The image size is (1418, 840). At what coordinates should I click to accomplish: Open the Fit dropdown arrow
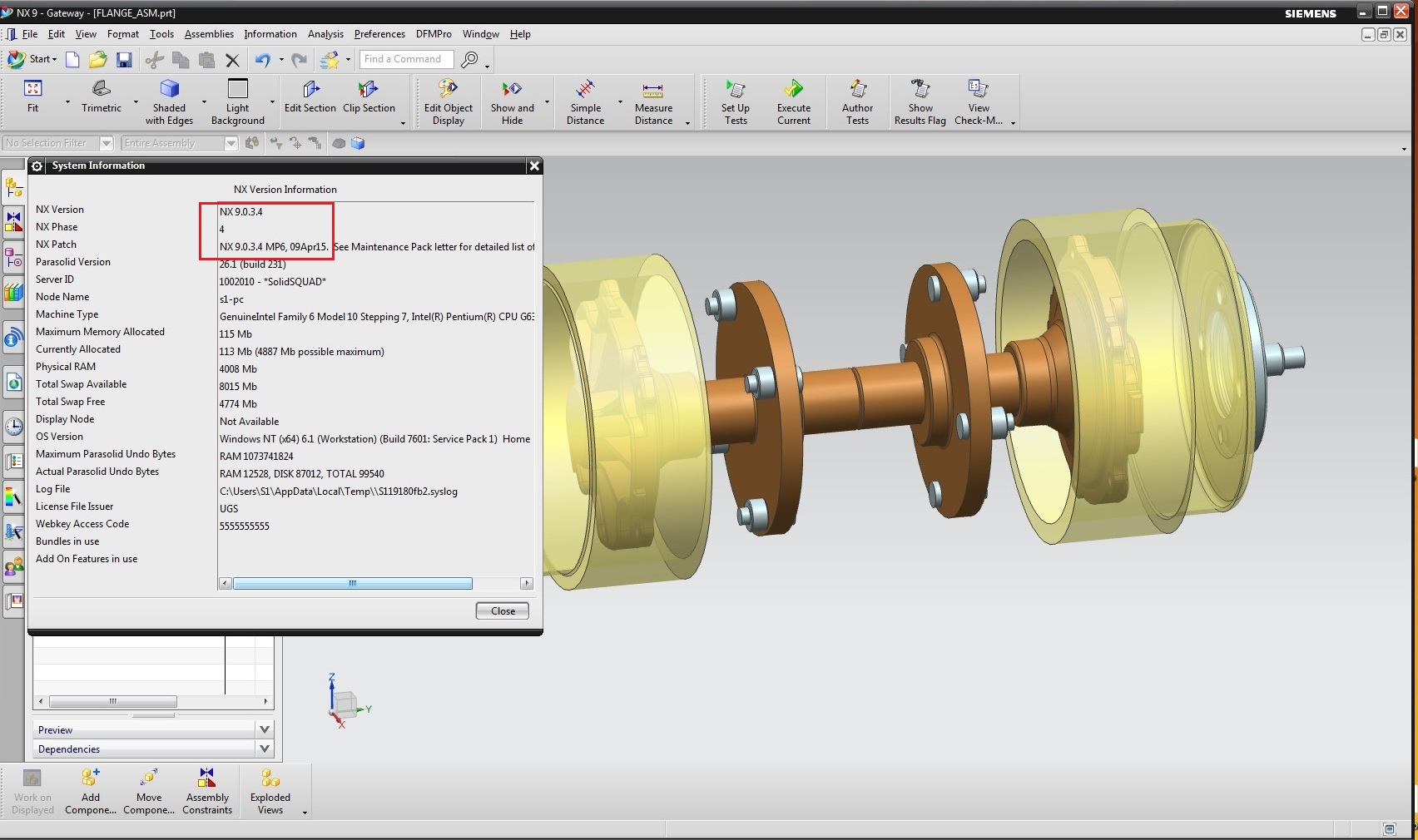point(67,102)
